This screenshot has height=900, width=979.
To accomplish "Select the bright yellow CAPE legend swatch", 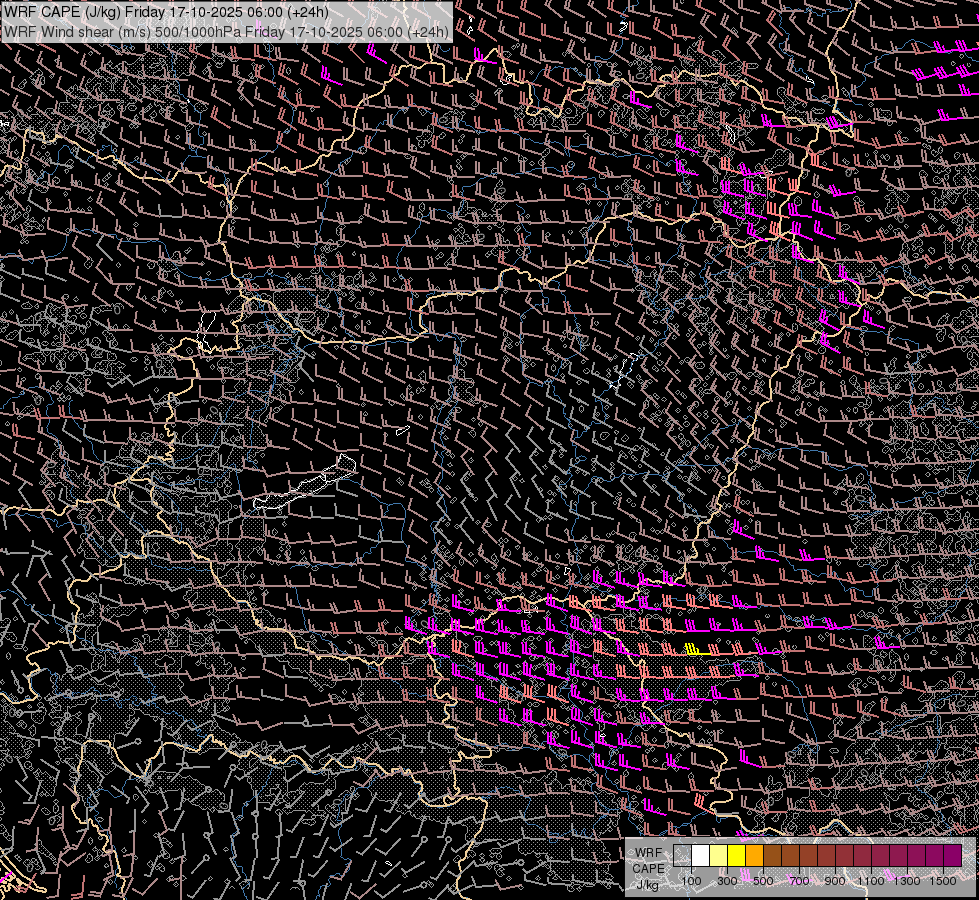I will (737, 855).
